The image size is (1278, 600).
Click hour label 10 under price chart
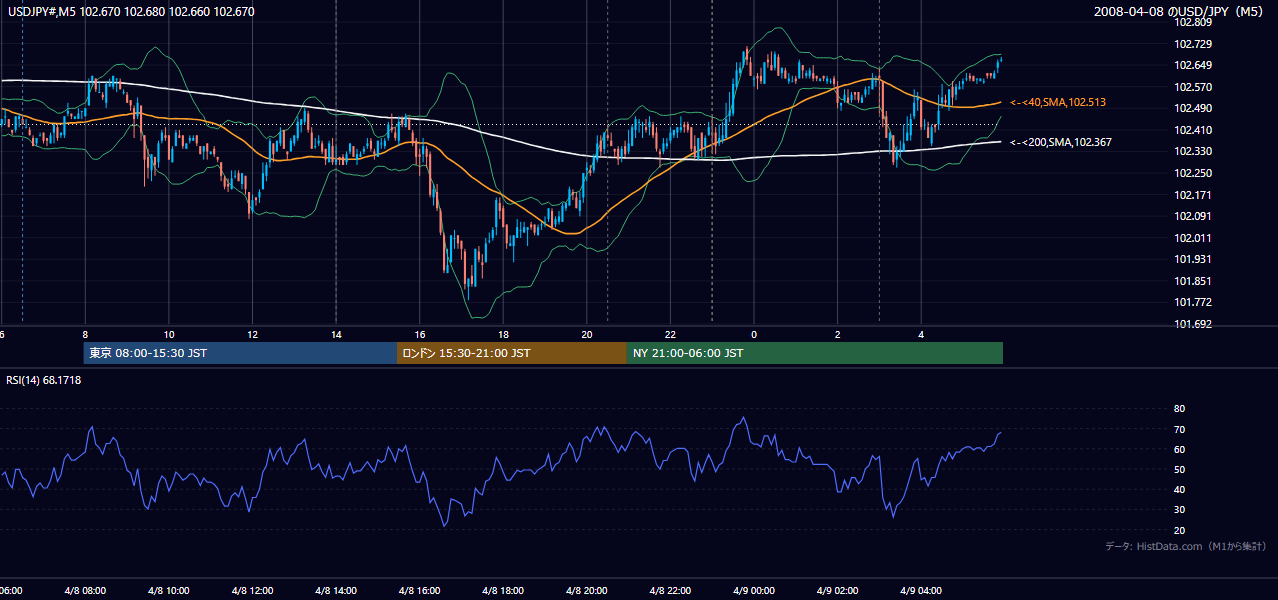169,334
